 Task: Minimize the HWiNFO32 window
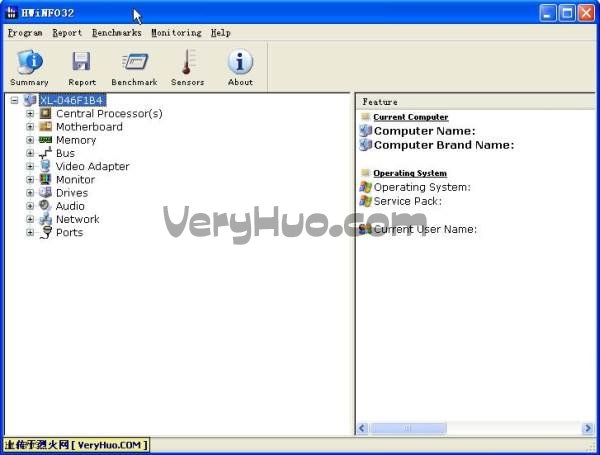(x=548, y=13)
